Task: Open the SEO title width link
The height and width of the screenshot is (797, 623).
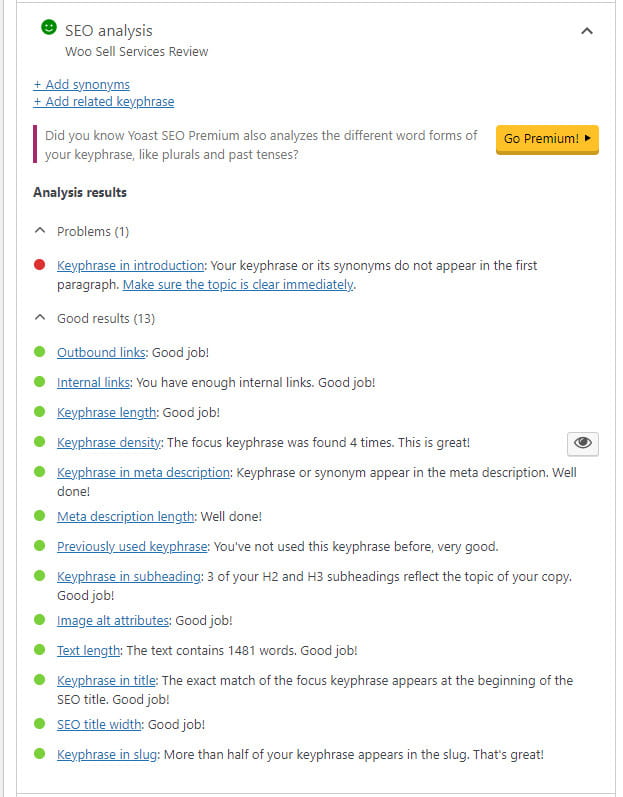Action: tap(100, 724)
